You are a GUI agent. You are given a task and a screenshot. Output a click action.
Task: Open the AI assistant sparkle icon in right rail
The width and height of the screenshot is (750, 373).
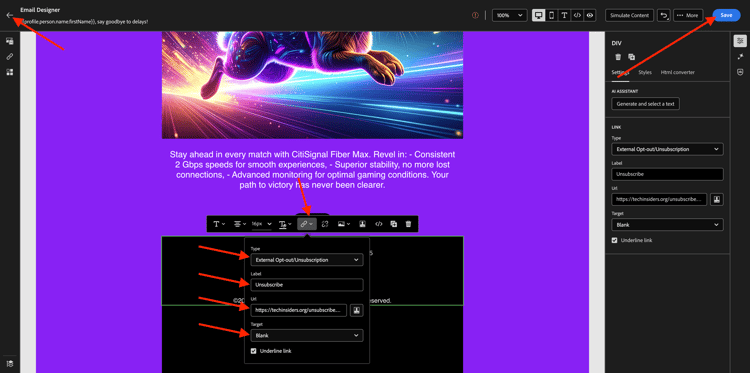click(x=740, y=56)
